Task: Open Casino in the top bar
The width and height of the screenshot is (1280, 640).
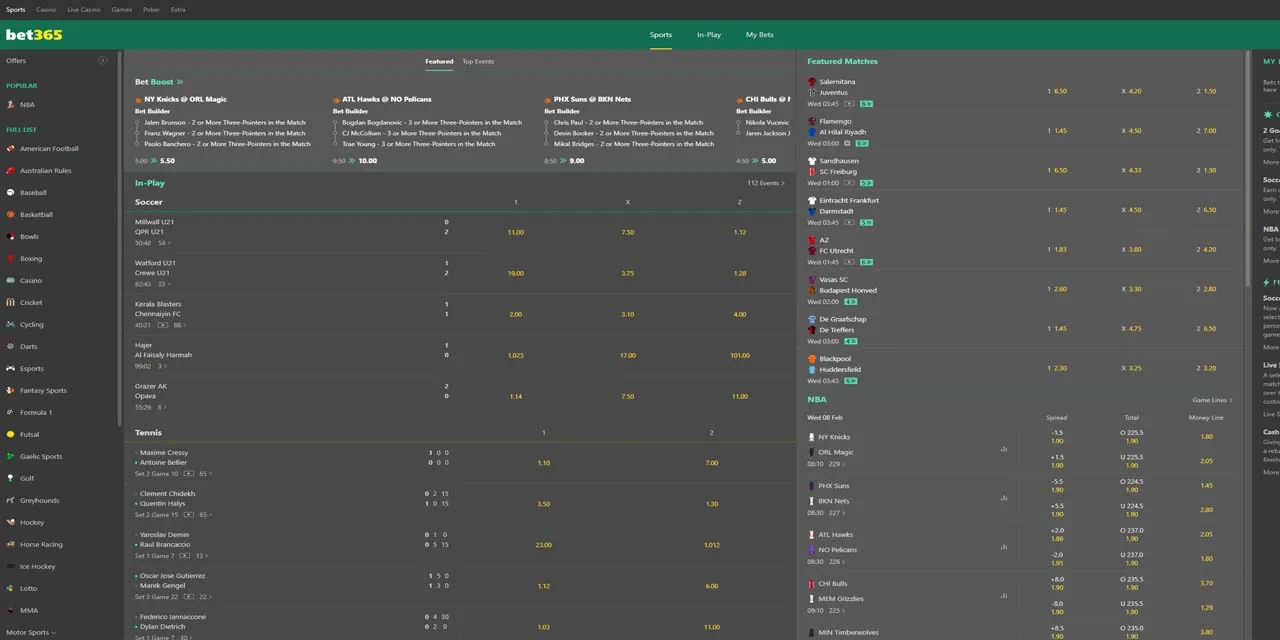Action: (x=46, y=9)
